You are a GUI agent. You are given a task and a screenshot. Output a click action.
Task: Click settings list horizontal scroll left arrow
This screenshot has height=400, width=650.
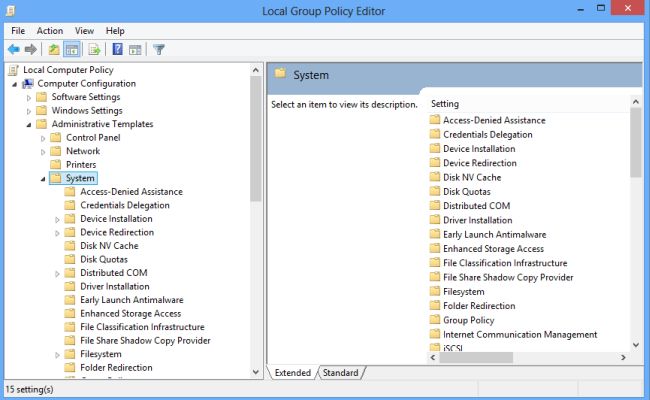click(x=433, y=357)
